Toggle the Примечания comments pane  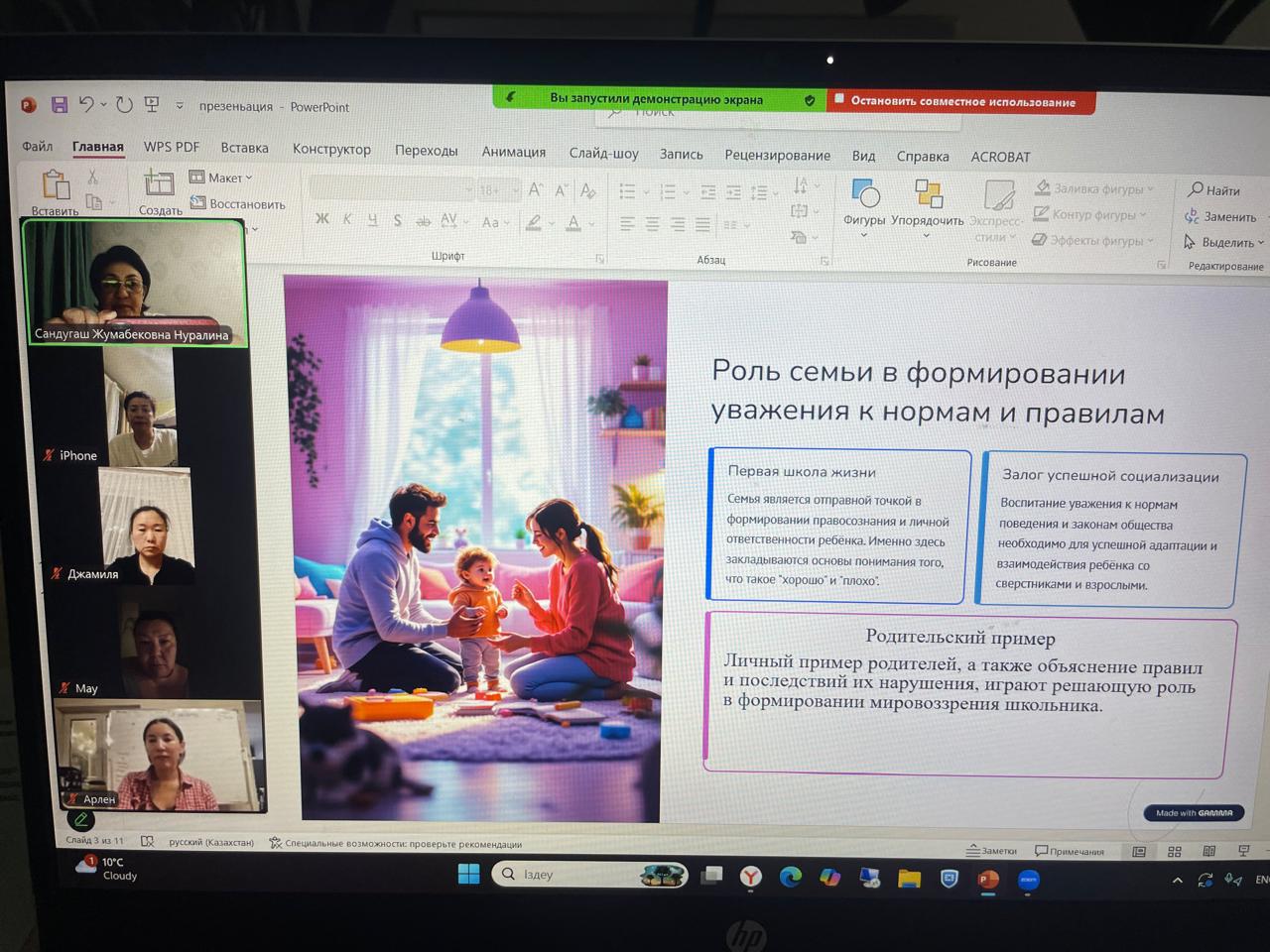pos(1070,851)
